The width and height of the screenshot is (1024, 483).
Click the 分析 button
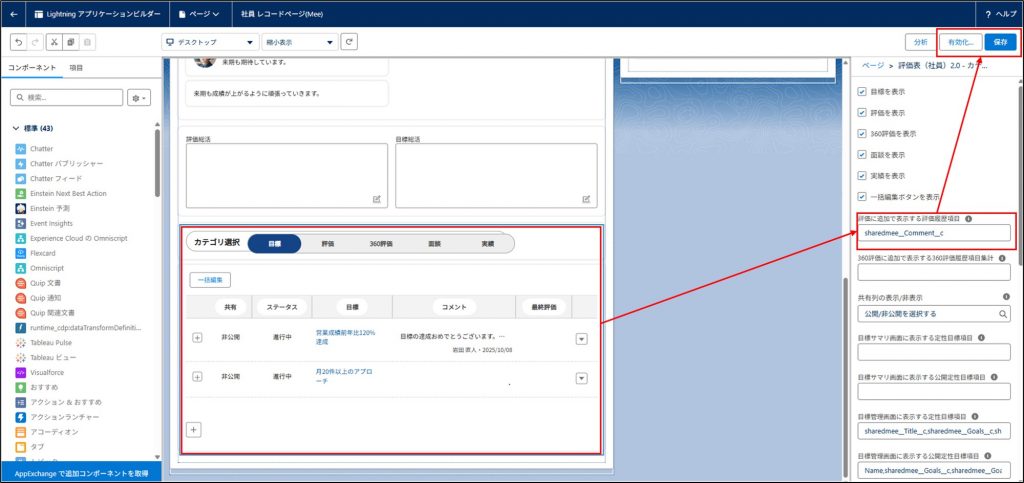920,42
